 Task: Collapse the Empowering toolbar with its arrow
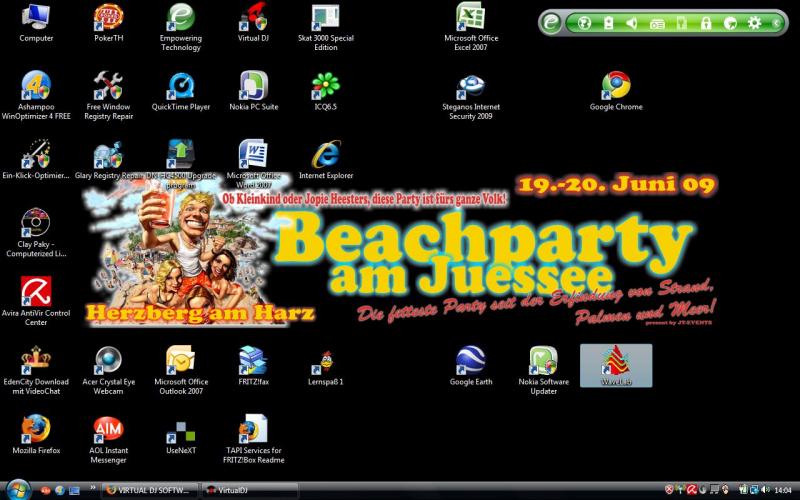[776, 23]
